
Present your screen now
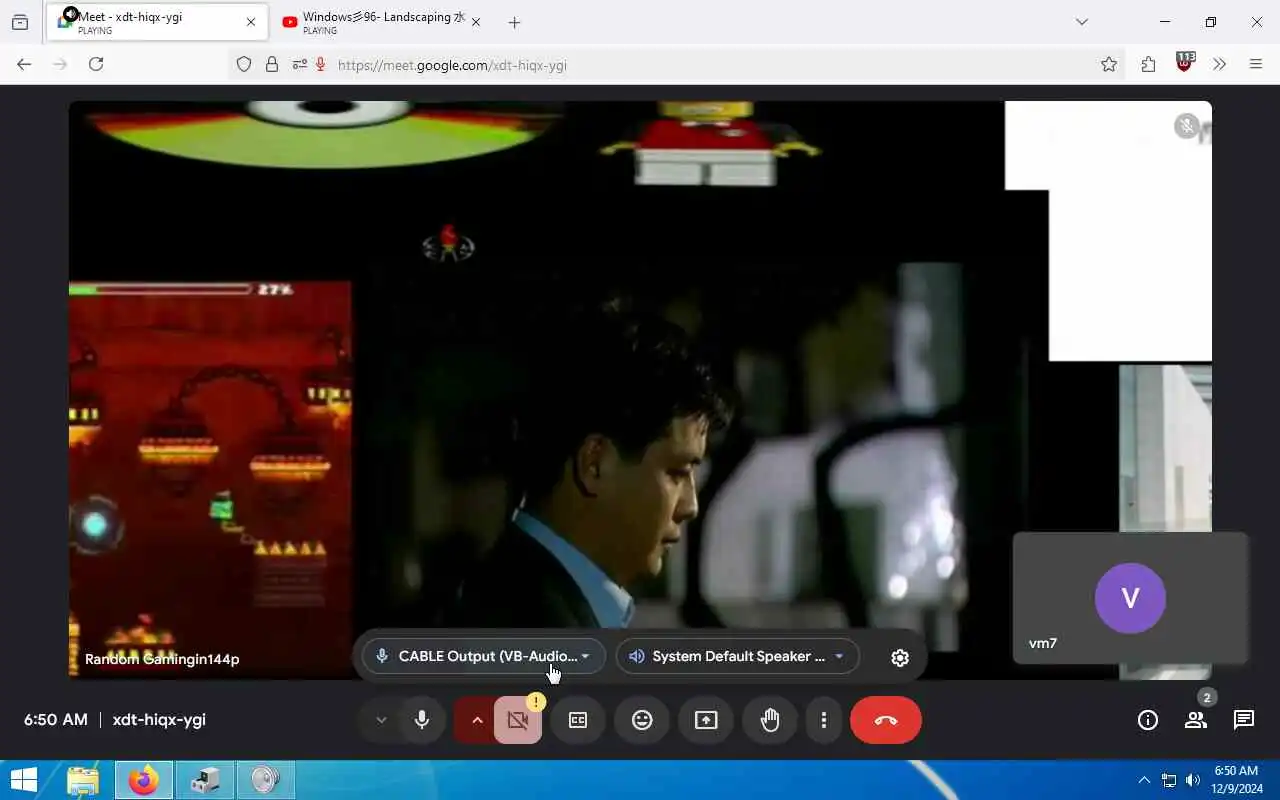[706, 720]
